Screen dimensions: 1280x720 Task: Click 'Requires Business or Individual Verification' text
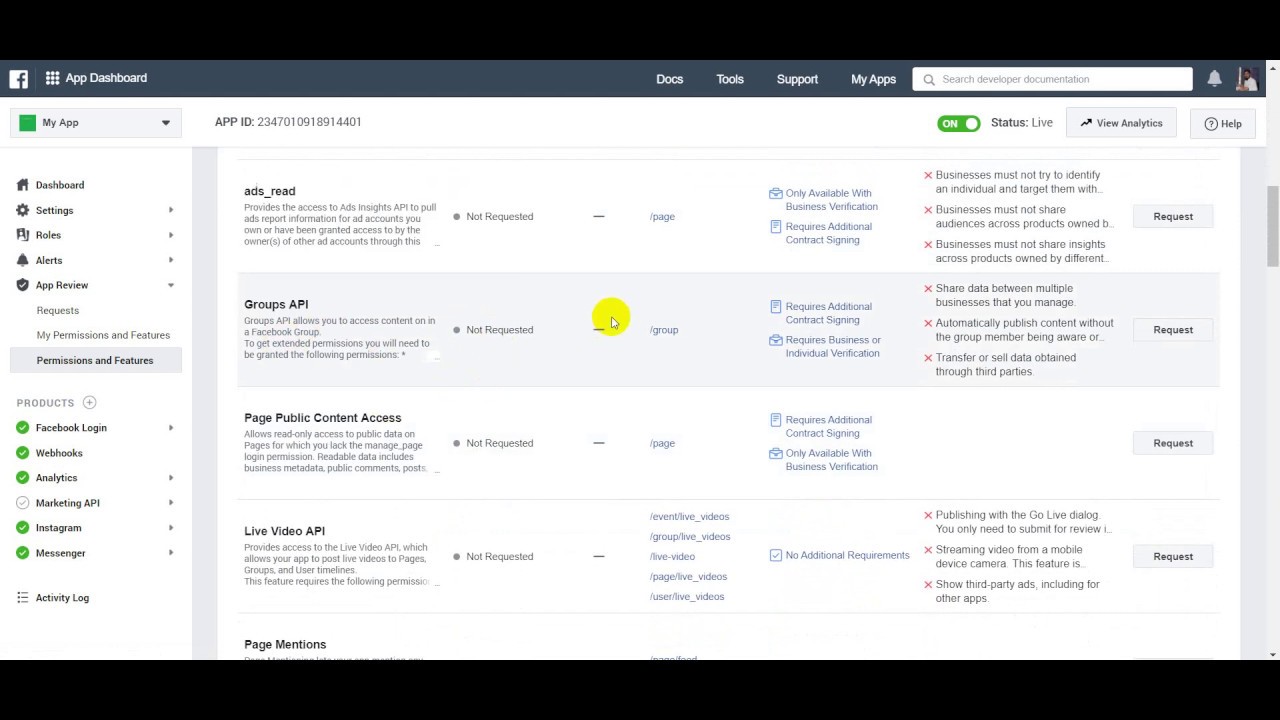click(833, 346)
